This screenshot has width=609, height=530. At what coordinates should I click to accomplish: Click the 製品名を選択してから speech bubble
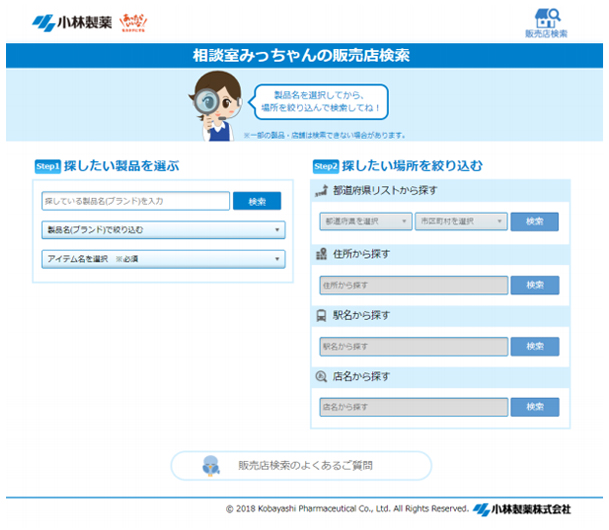(319, 102)
